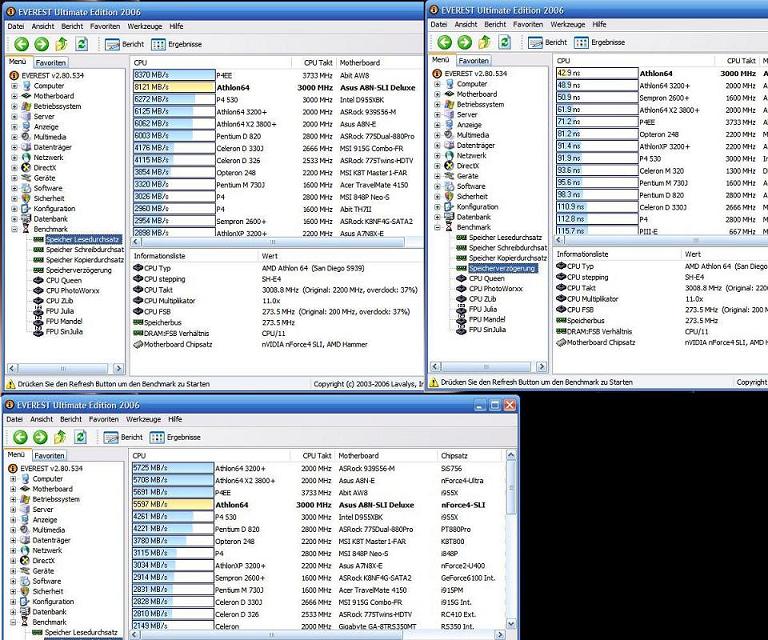The image size is (768, 640).
Task: Select DirectX icon in top-left window tree
Action: (26, 167)
